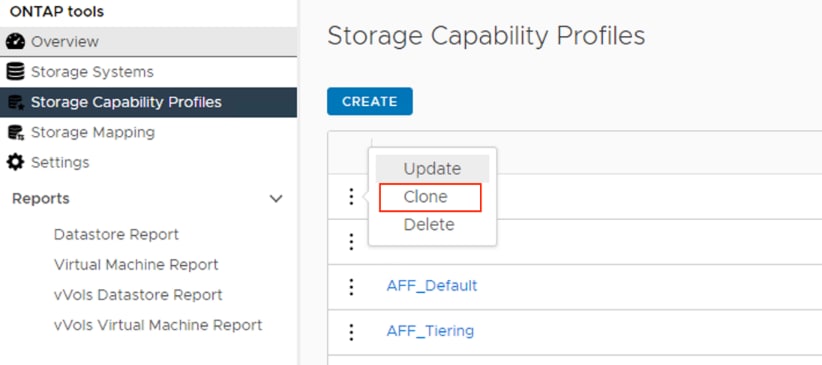The width and height of the screenshot is (822, 365).
Task: Open the AFF_Default profile link
Action: coord(432,286)
